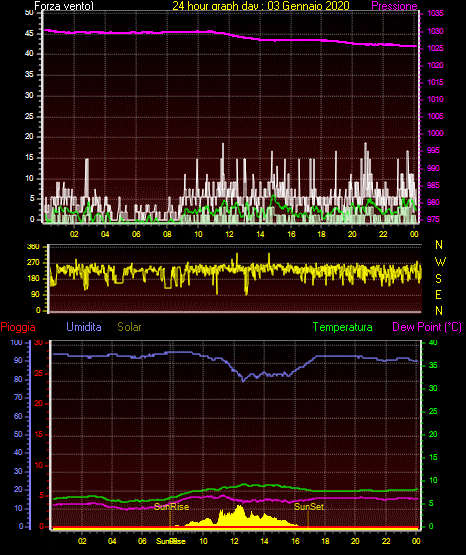
Task: Click the blue 'Umidita' legend label
Action: (84, 327)
